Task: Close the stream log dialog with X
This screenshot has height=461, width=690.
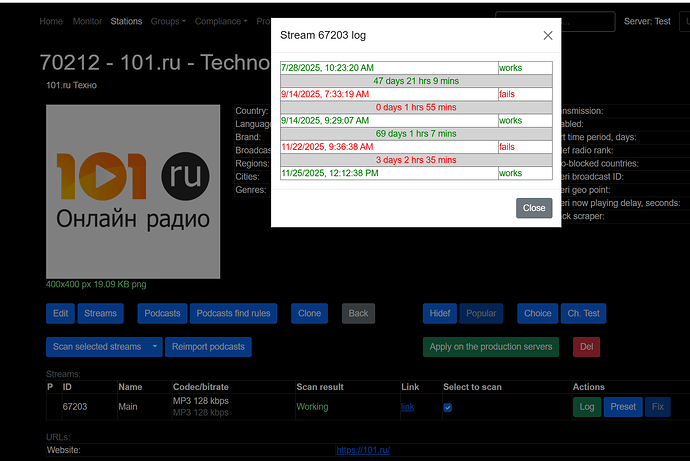Action: 548,35
